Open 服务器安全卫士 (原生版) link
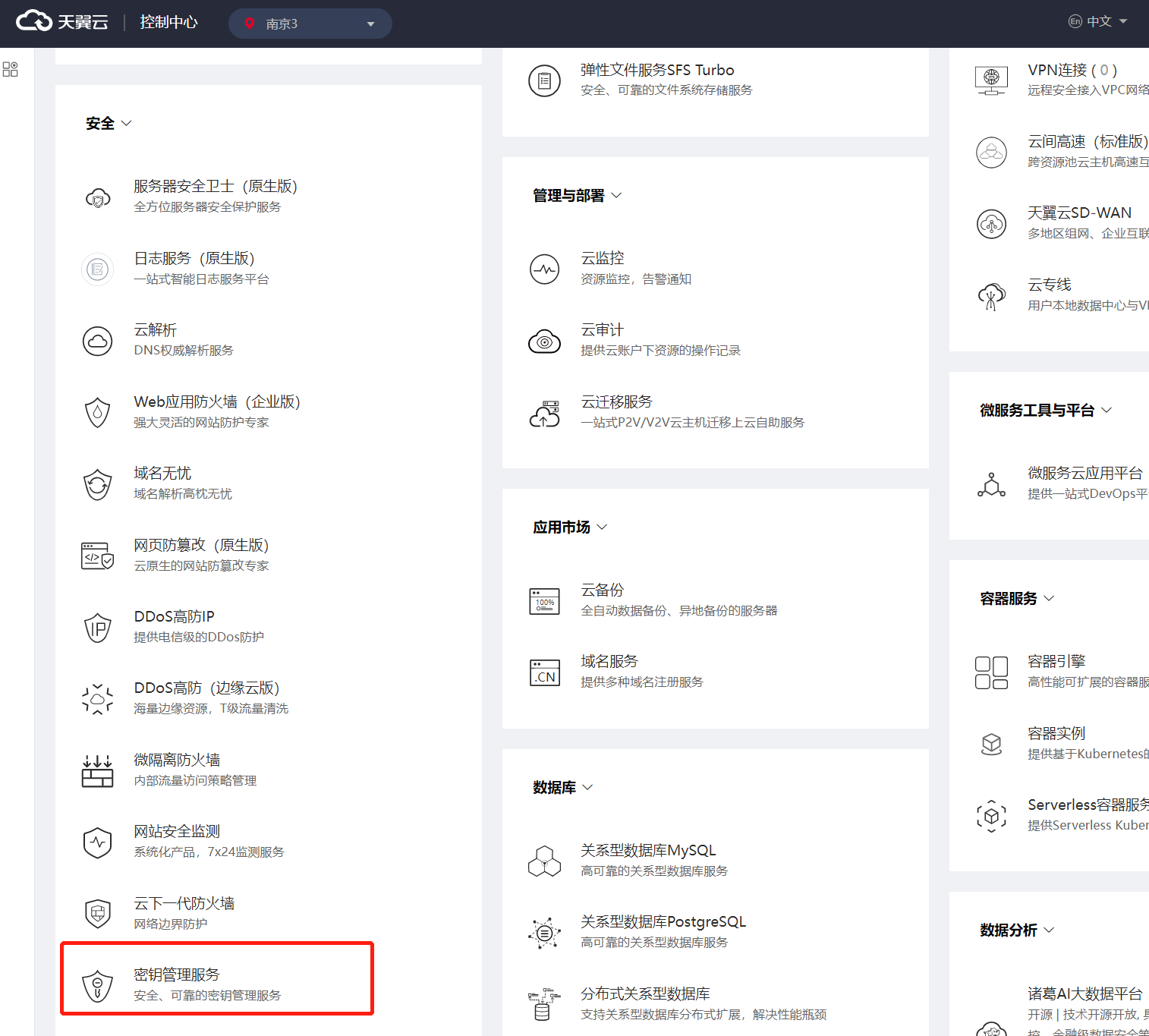The width and height of the screenshot is (1149, 1036). [x=216, y=187]
